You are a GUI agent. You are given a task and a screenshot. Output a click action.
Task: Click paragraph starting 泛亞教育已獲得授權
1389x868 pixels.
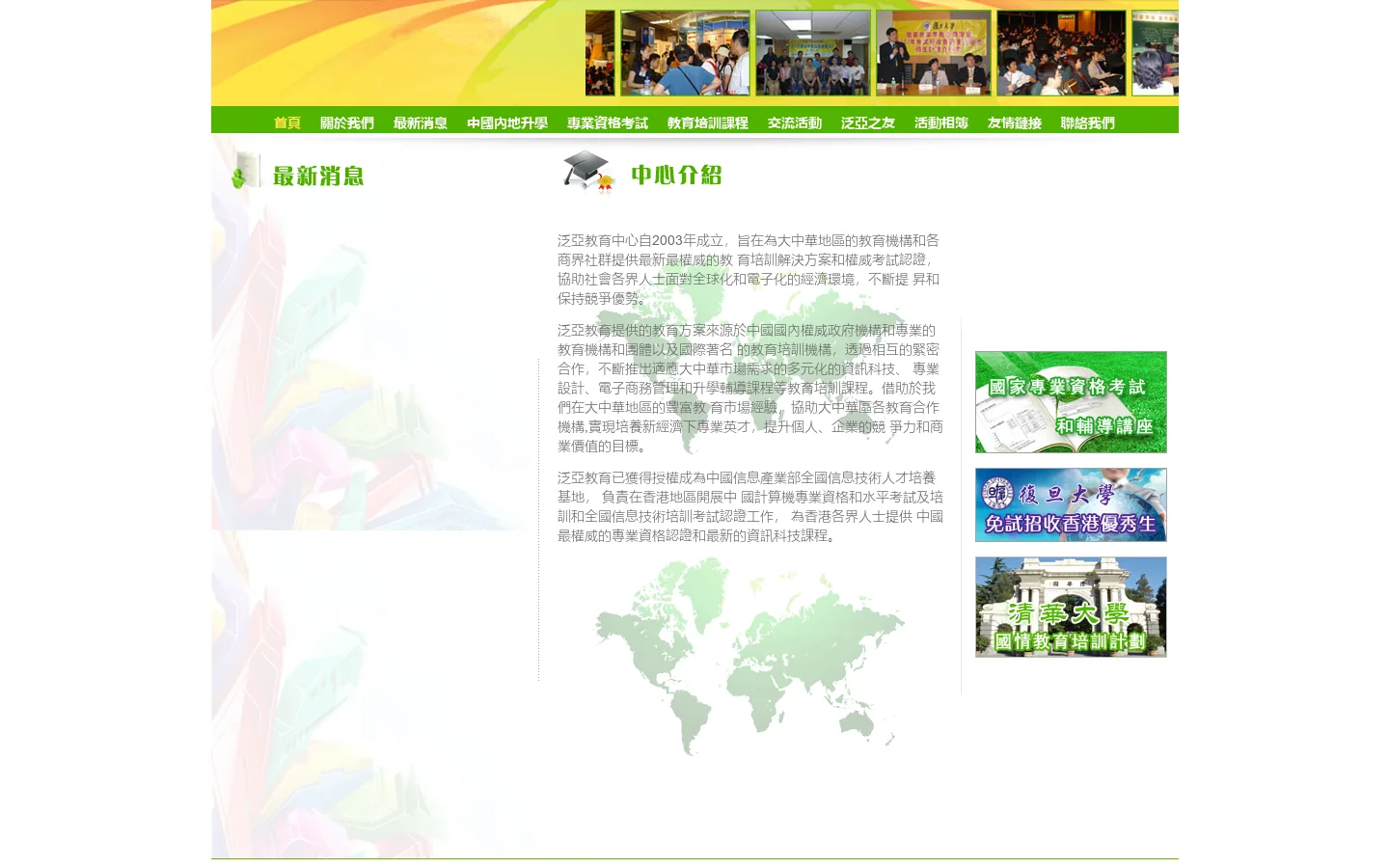[749, 506]
